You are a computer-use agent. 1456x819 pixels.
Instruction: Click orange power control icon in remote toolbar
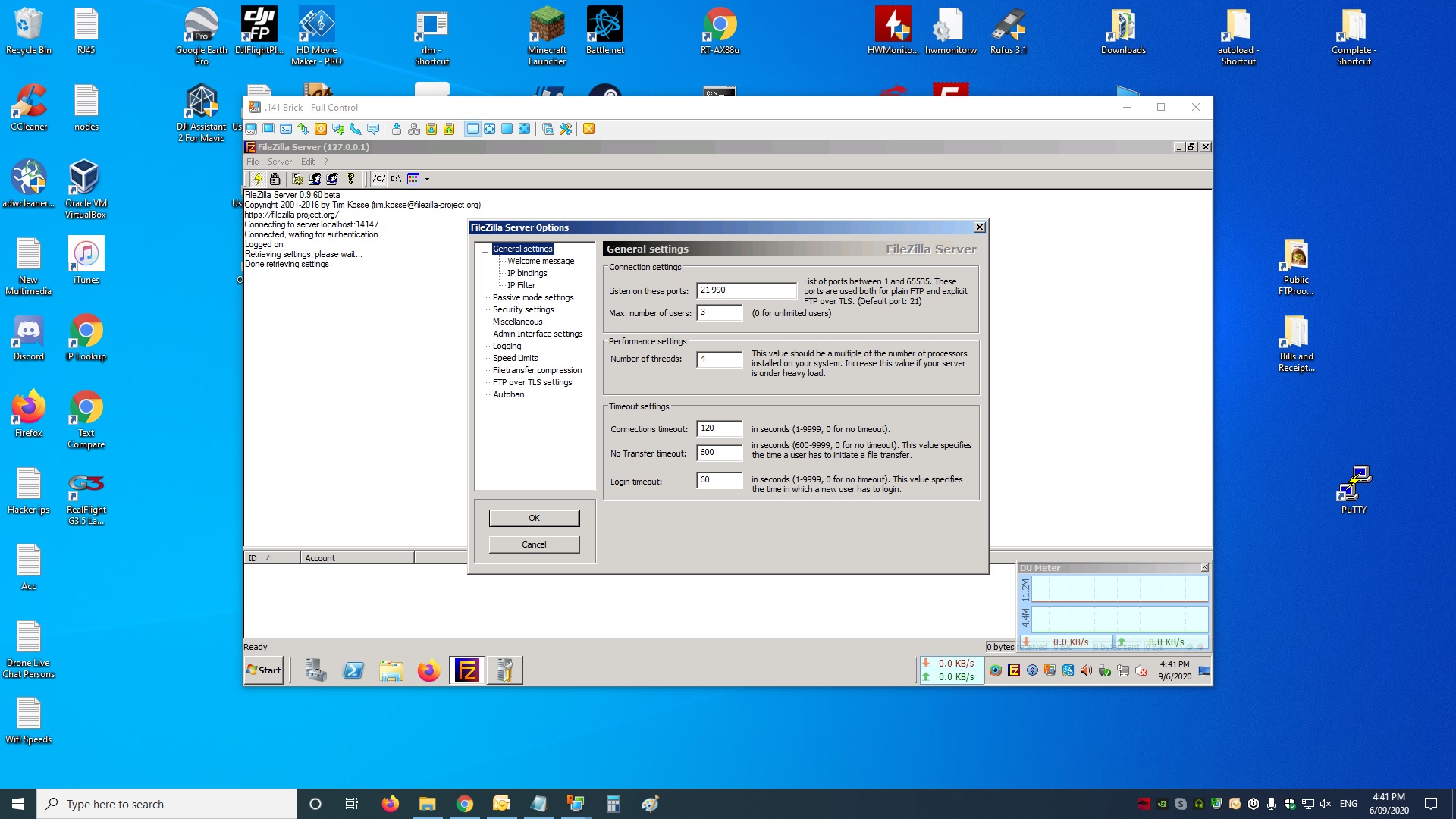click(321, 129)
